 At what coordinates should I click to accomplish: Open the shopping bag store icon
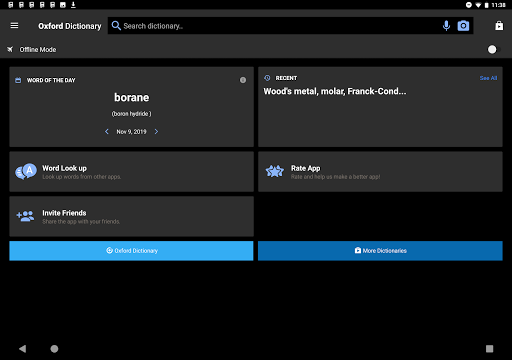point(499,26)
